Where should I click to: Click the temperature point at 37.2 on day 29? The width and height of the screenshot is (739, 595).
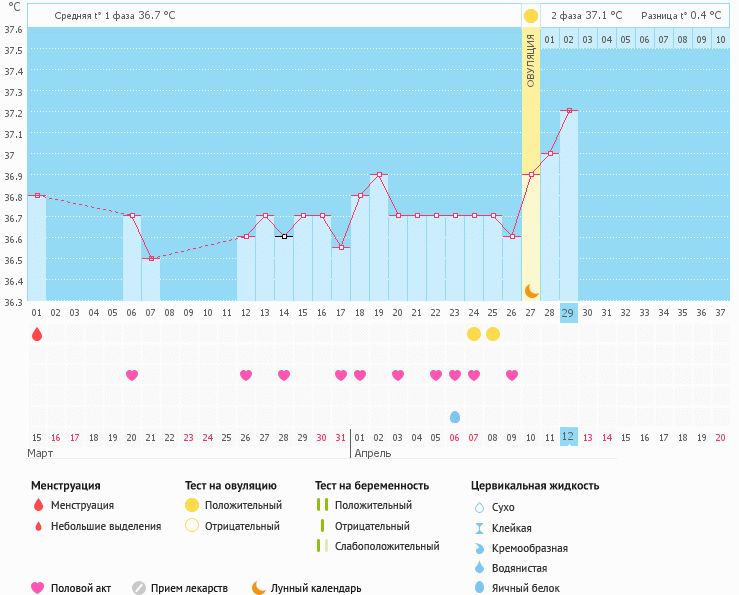pyautogui.click(x=568, y=111)
